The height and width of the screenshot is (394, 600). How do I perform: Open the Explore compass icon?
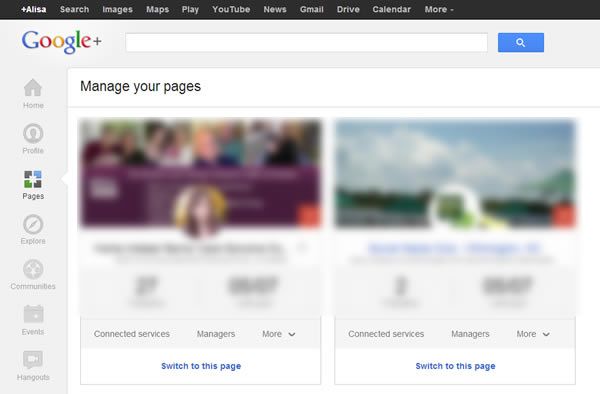pos(33,224)
